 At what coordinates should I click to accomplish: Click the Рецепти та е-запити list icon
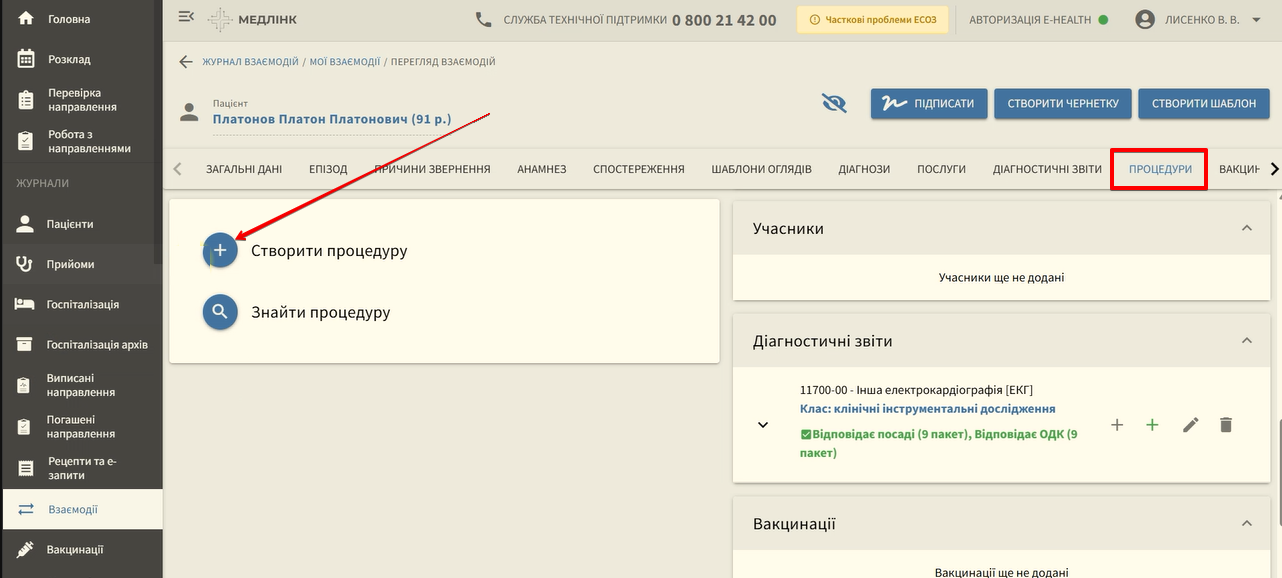coord(26,468)
